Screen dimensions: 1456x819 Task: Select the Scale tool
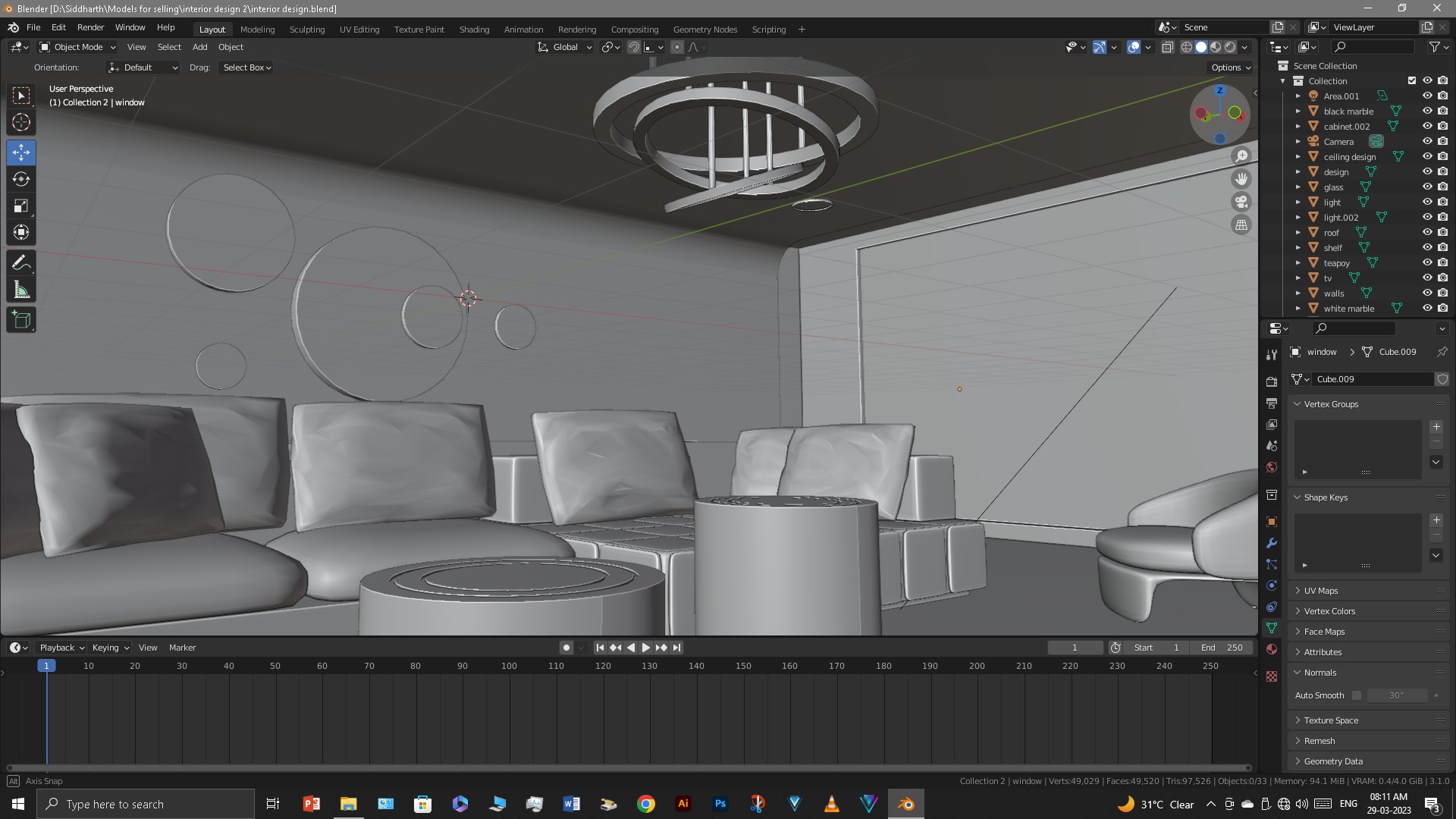click(x=21, y=206)
